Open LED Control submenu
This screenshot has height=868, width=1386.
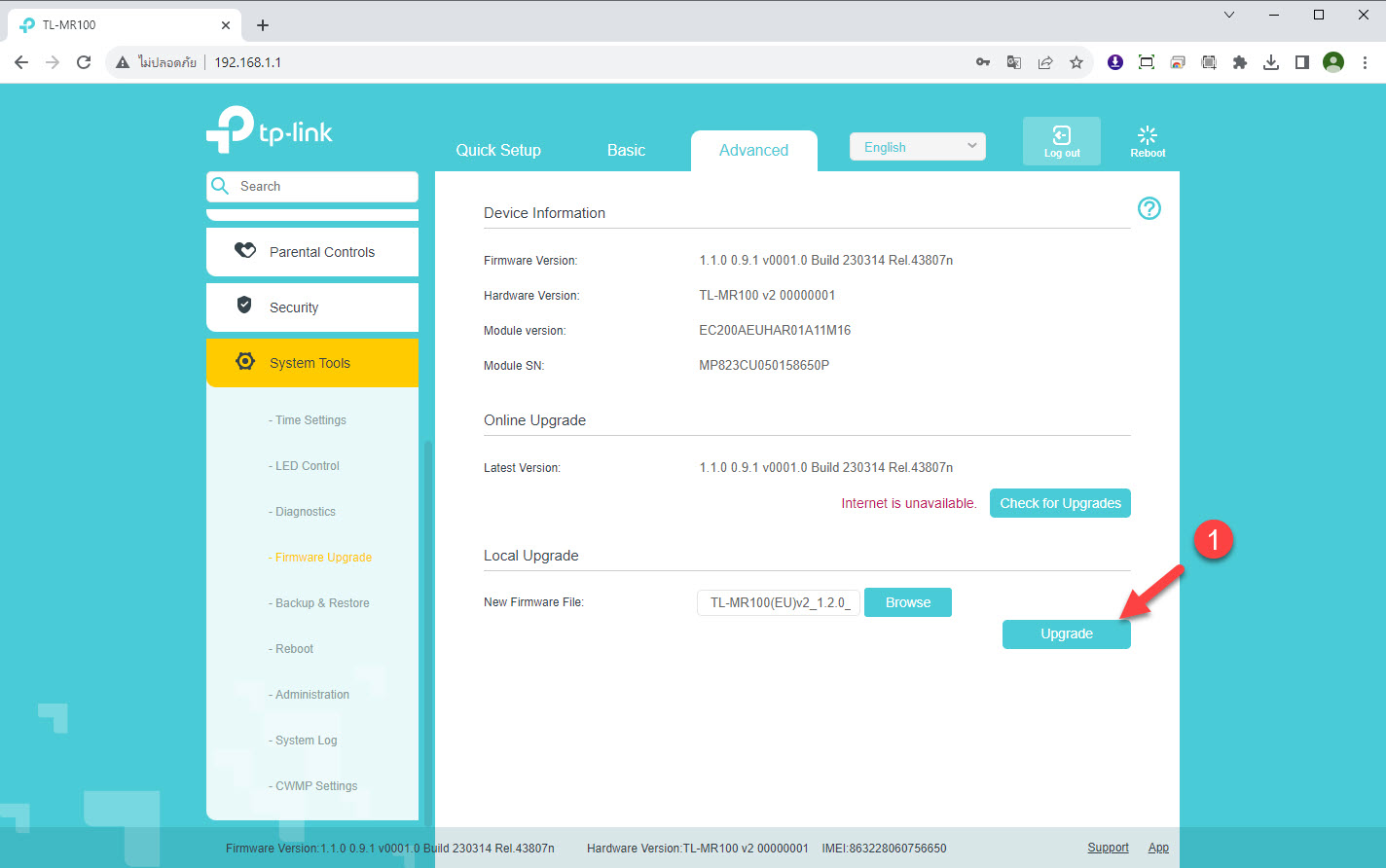pyautogui.click(x=304, y=466)
